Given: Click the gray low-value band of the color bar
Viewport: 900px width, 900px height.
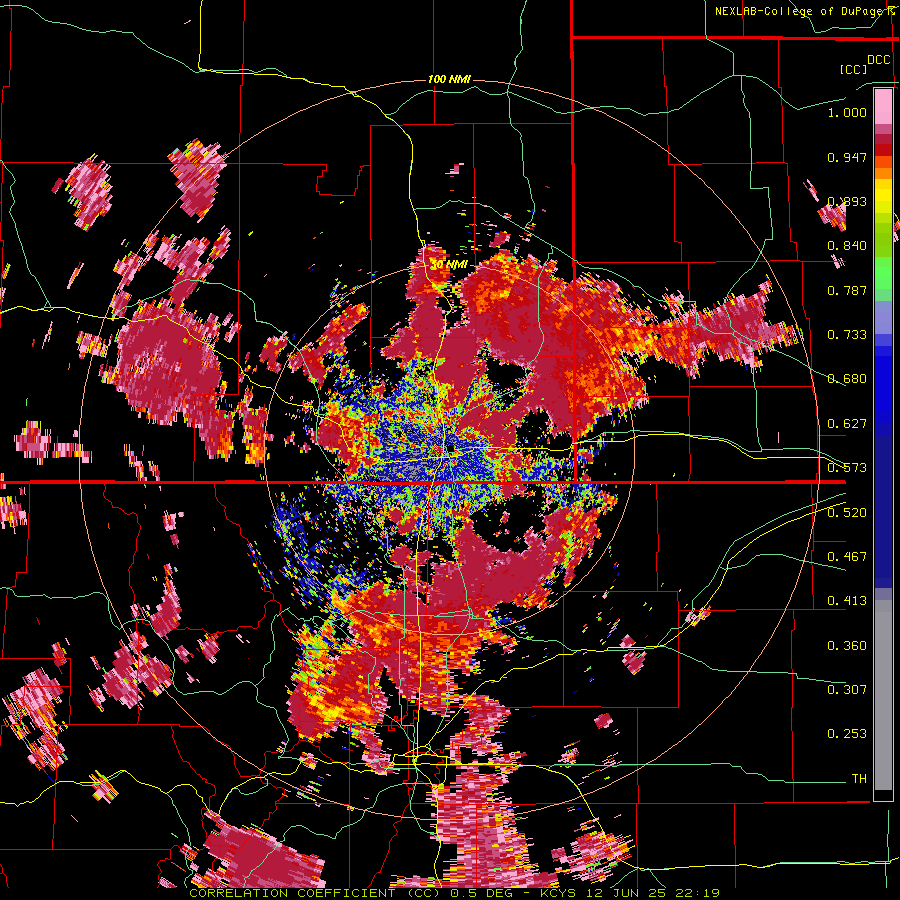Looking at the screenshot, I should (x=883, y=695).
